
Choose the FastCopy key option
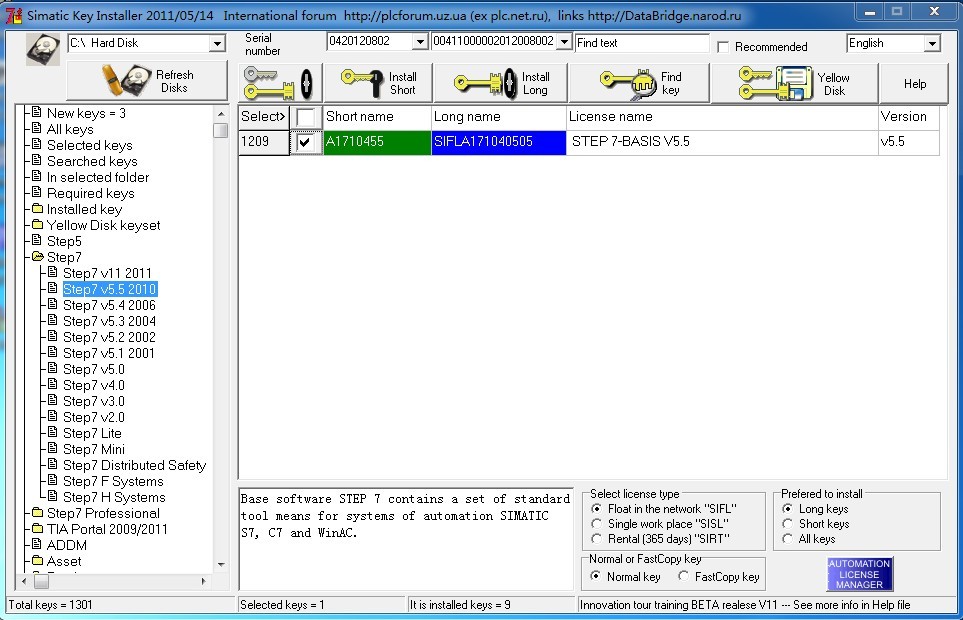point(684,577)
